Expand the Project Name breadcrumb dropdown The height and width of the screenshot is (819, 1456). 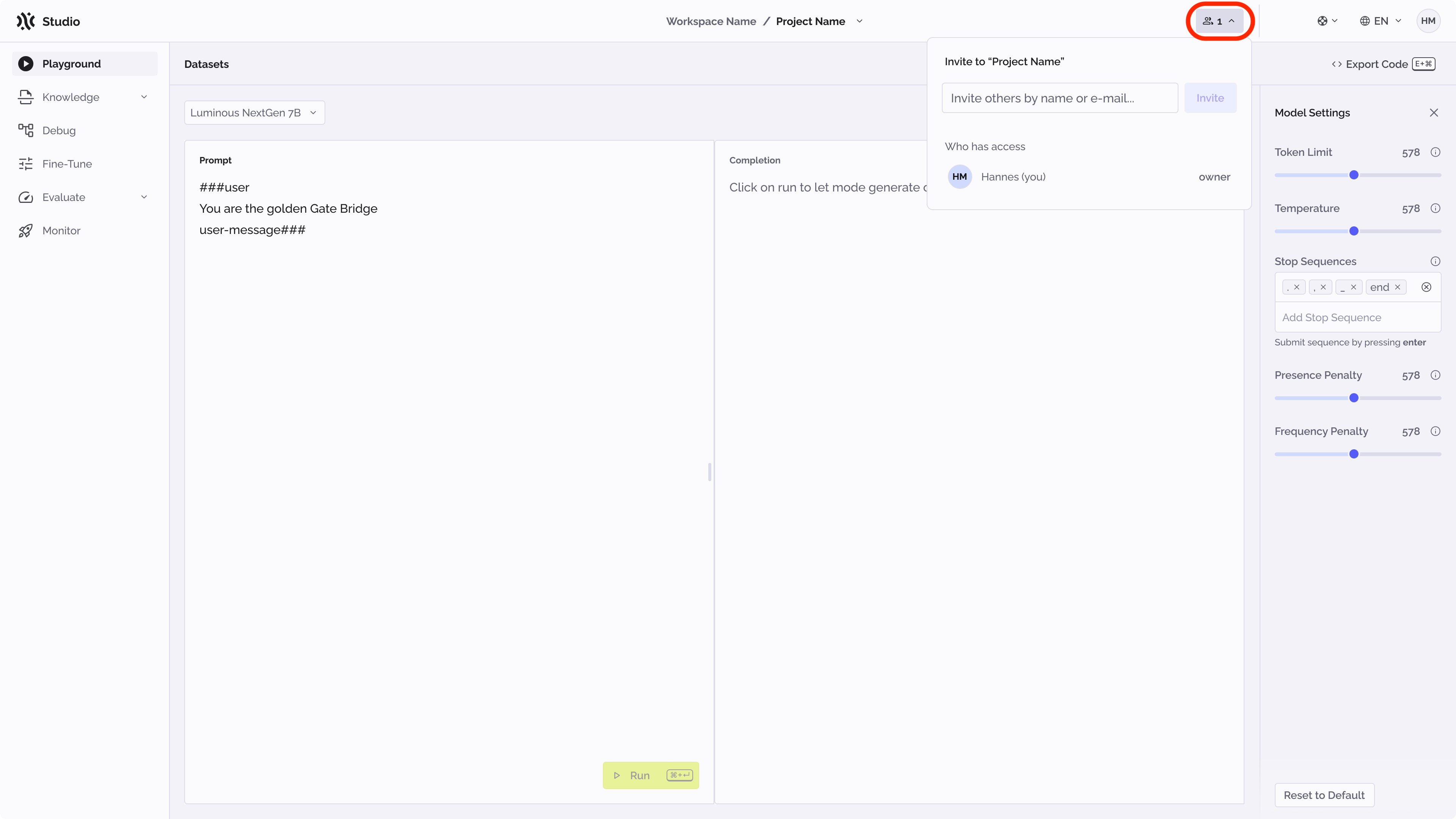coord(860,21)
